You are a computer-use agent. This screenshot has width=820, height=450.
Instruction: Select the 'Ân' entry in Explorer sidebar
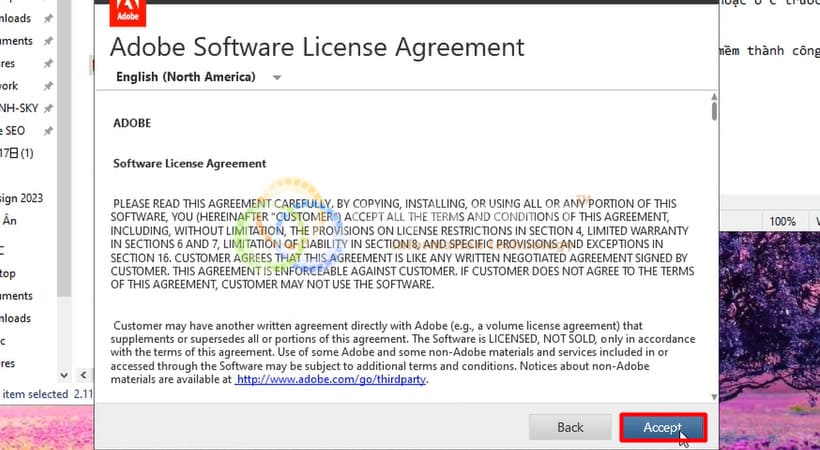[x=9, y=221]
